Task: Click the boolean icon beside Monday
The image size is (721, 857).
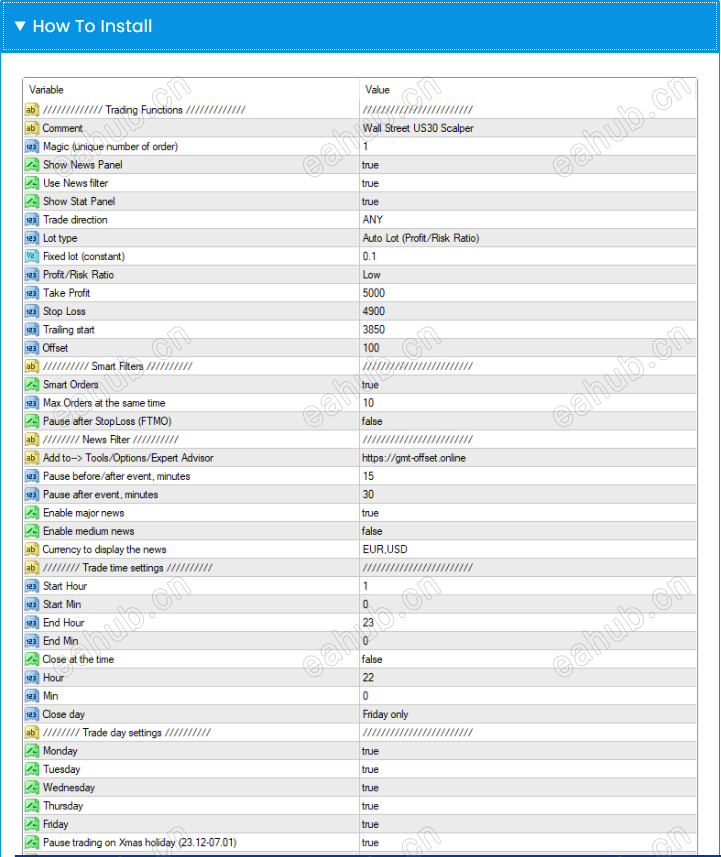Action: point(32,751)
